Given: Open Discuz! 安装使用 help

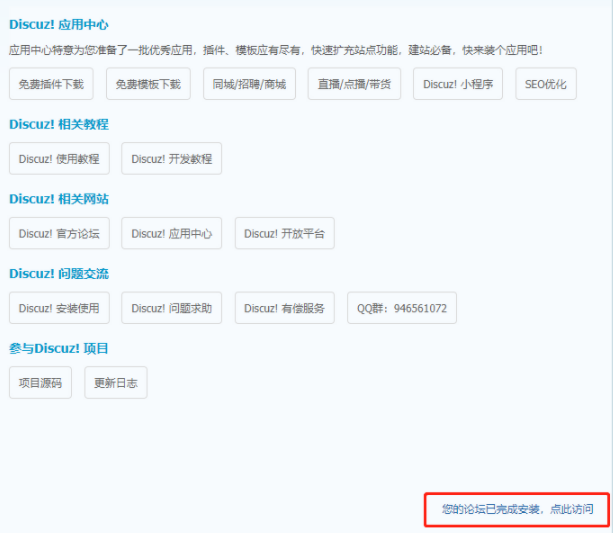Looking at the screenshot, I should 59,308.
